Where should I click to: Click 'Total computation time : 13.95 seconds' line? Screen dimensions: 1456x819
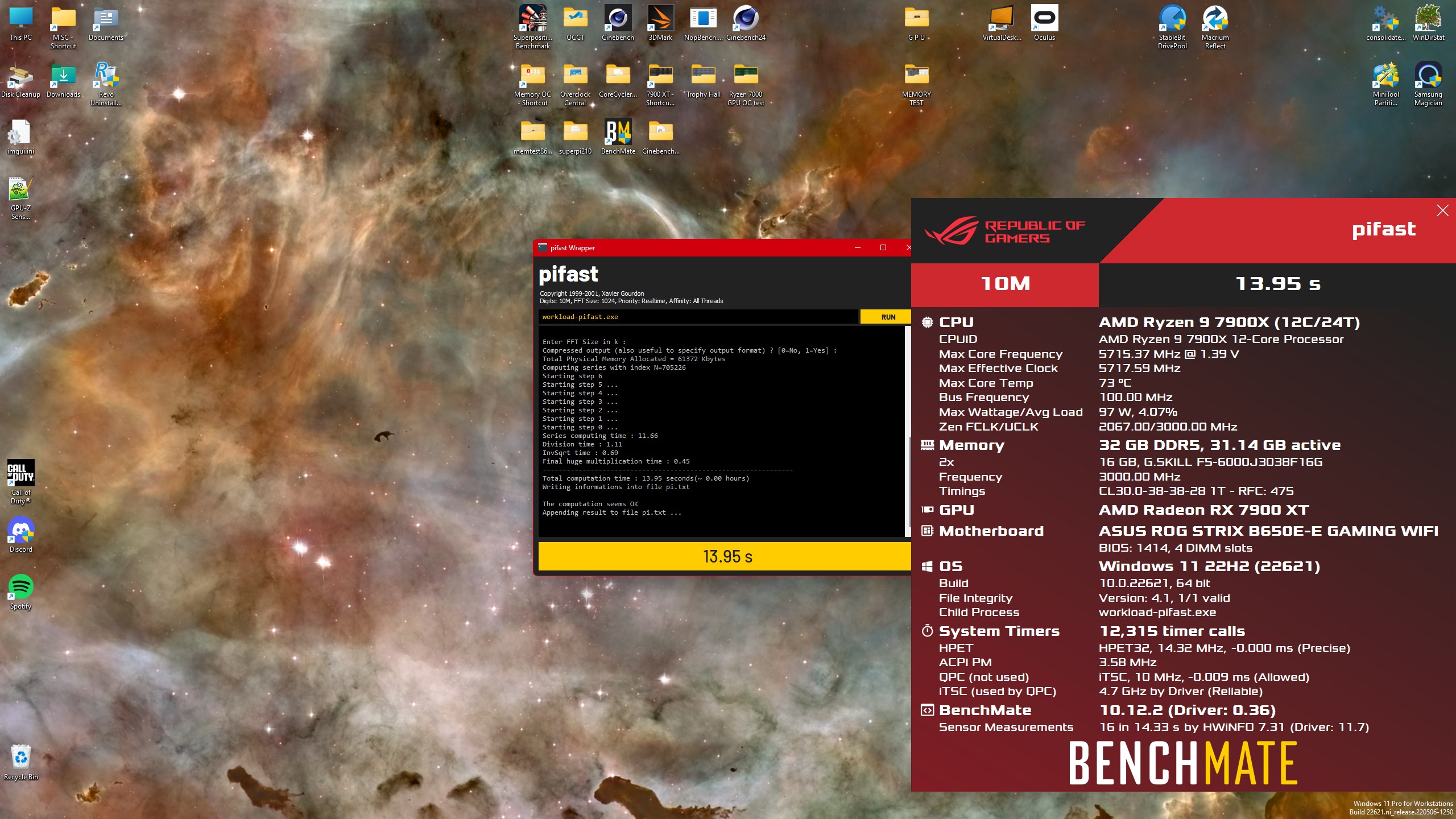(x=645, y=478)
